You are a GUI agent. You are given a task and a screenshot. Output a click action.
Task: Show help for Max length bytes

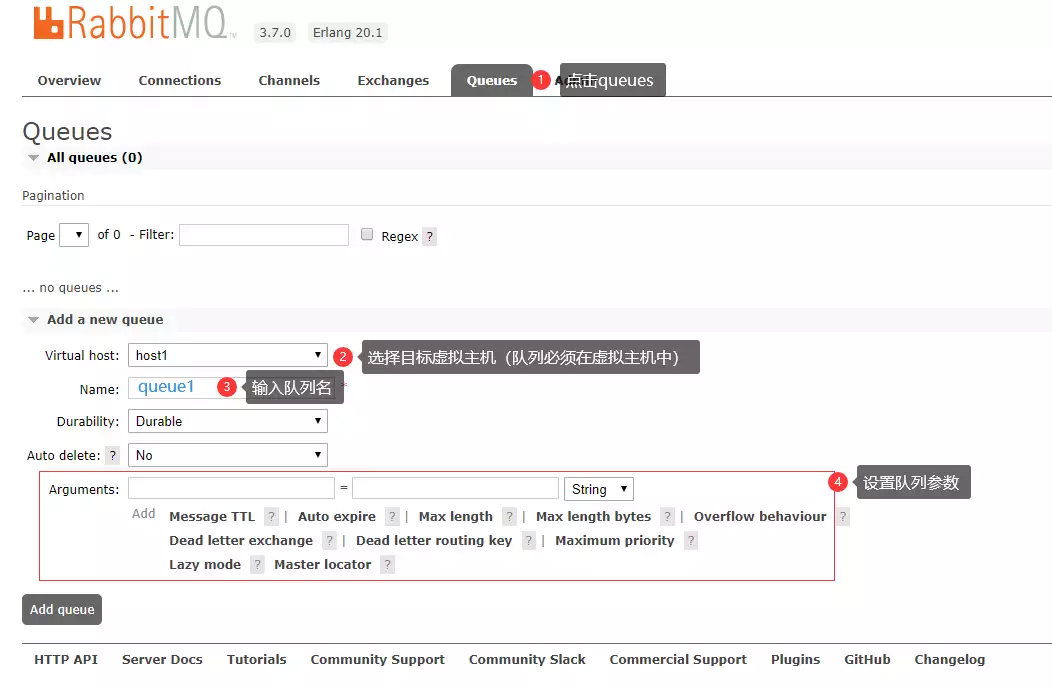pos(668,517)
